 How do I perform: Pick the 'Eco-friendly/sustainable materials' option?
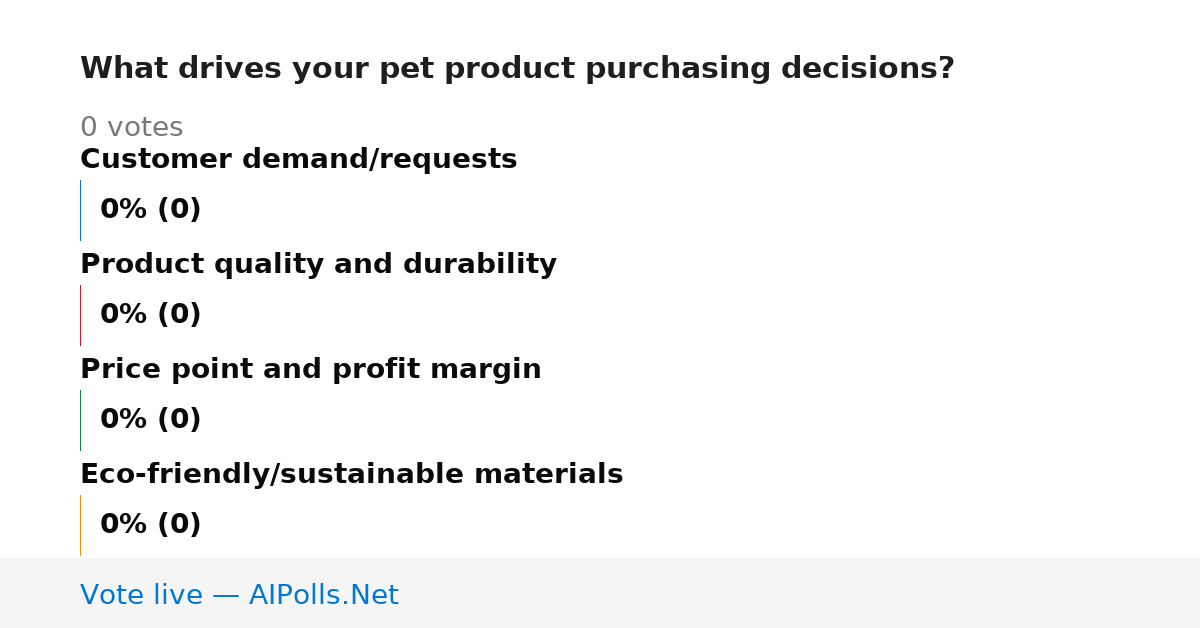pos(351,474)
